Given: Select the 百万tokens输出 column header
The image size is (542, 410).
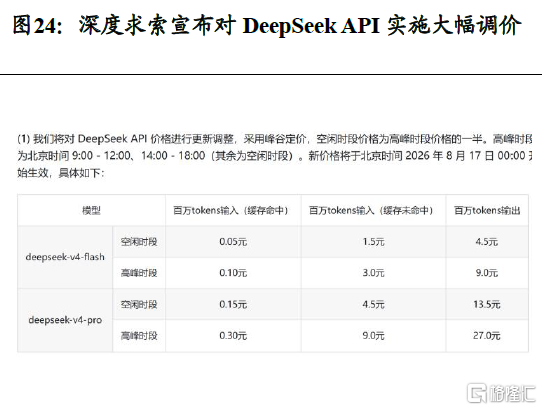Looking at the screenshot, I should (x=487, y=210).
